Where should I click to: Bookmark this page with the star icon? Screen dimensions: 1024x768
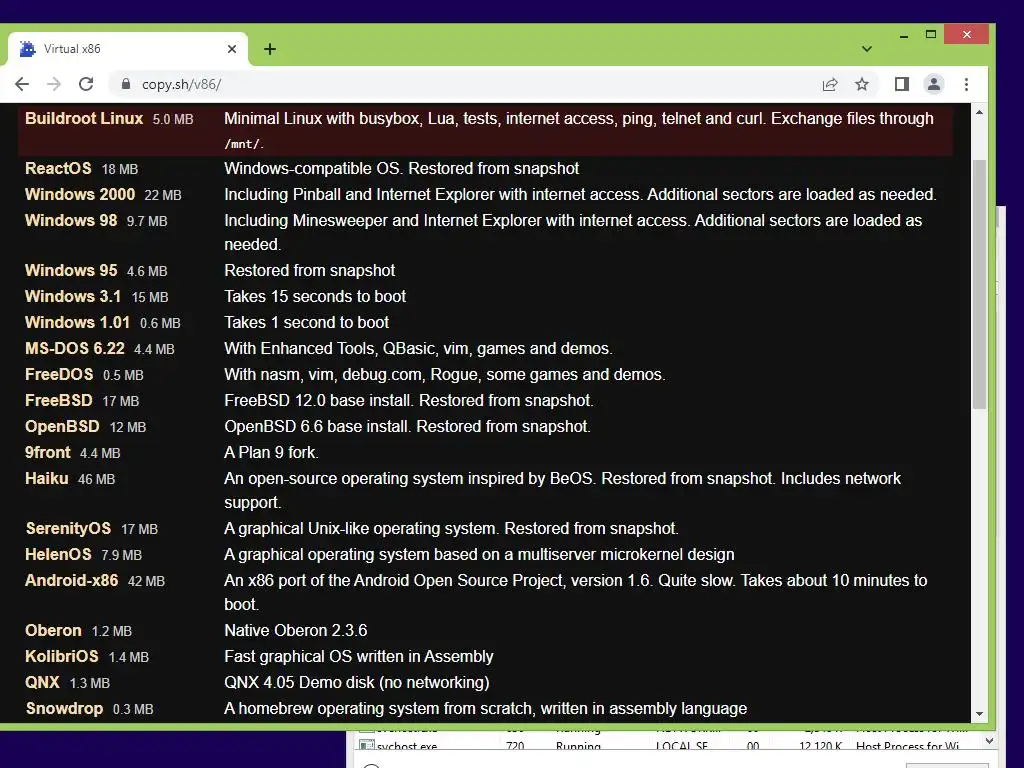(862, 84)
